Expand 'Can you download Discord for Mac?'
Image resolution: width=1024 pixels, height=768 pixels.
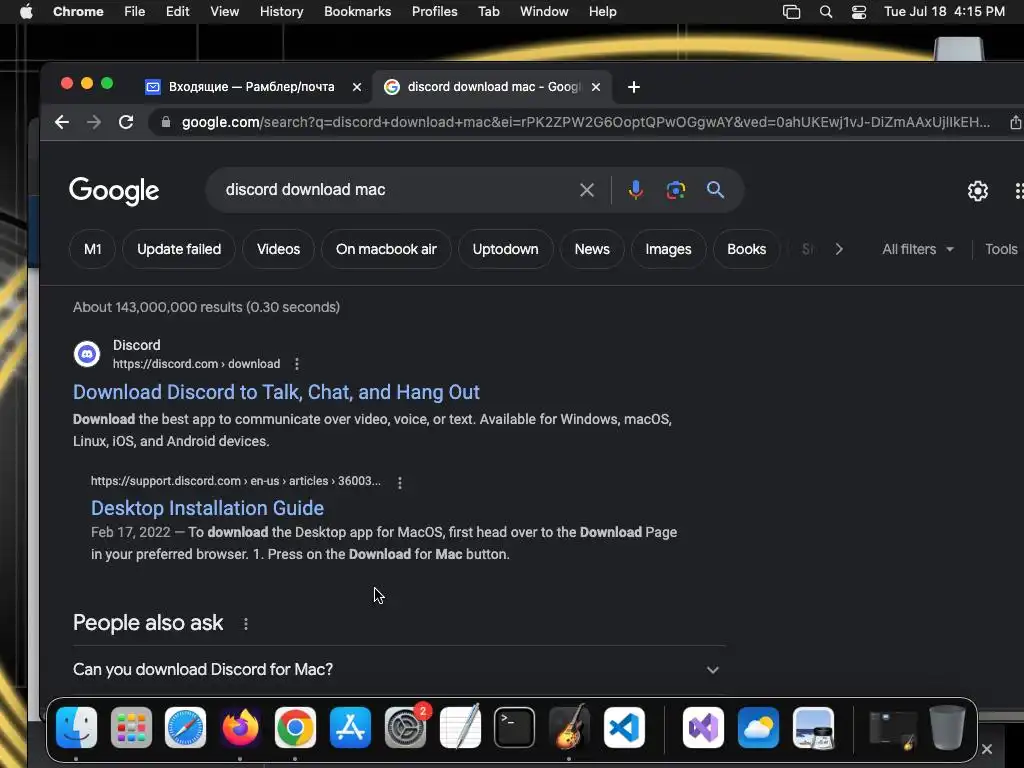400,669
